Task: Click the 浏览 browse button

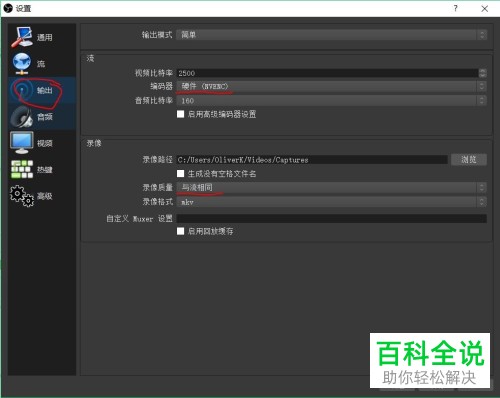Action: point(469,160)
